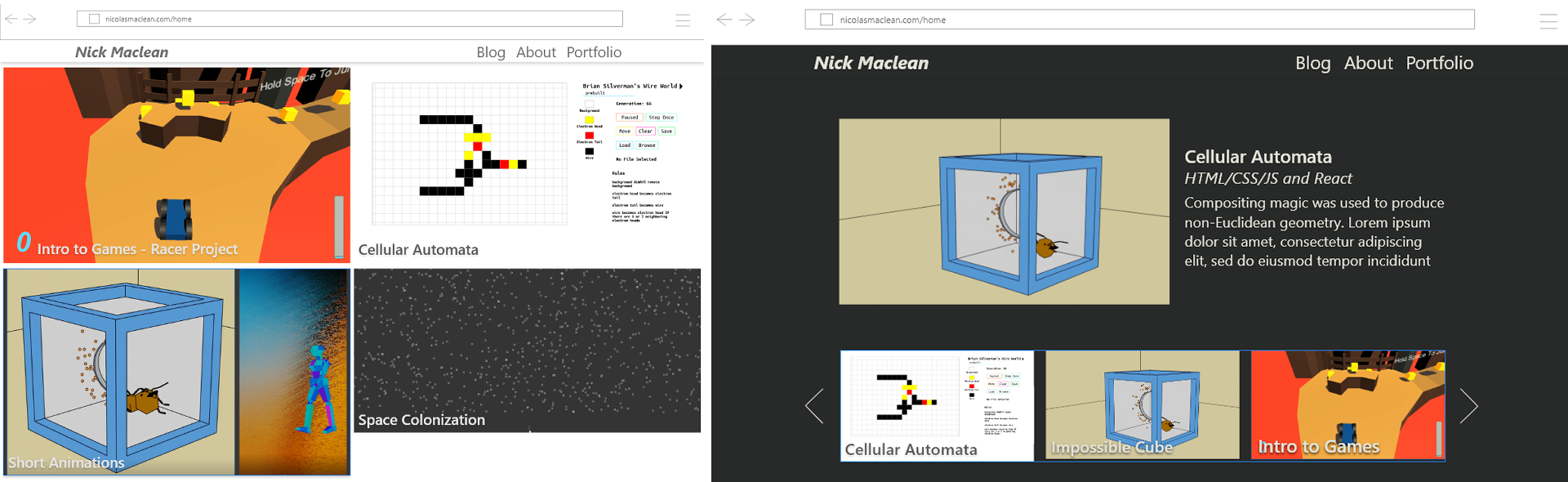Select the Impossible Cube carousel thumbnail

tap(1142, 405)
